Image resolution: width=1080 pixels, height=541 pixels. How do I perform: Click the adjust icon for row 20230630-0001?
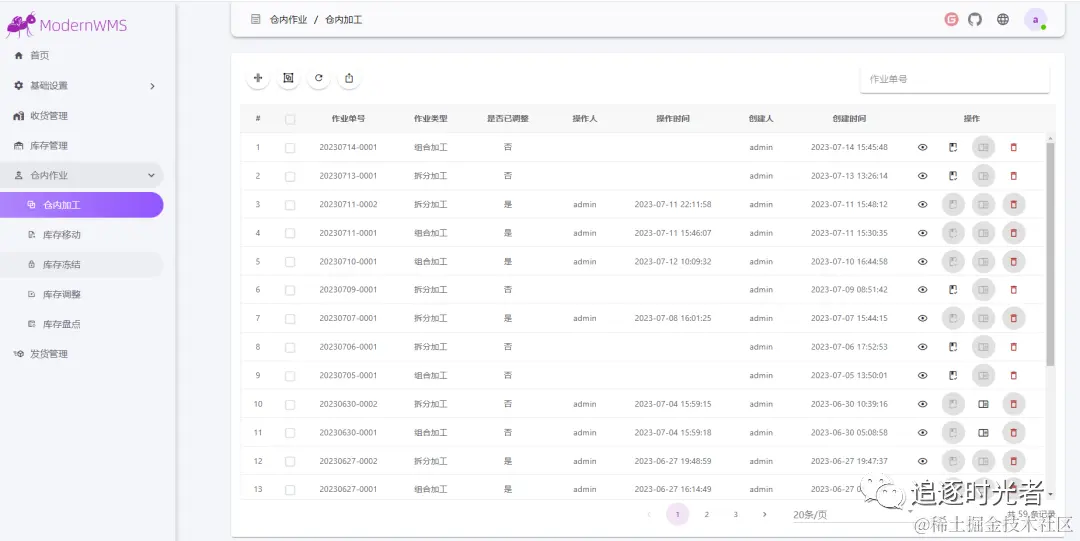984,433
